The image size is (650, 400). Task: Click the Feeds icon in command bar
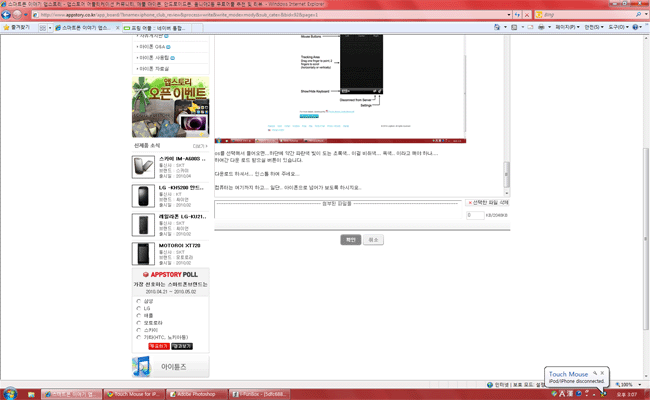point(514,27)
